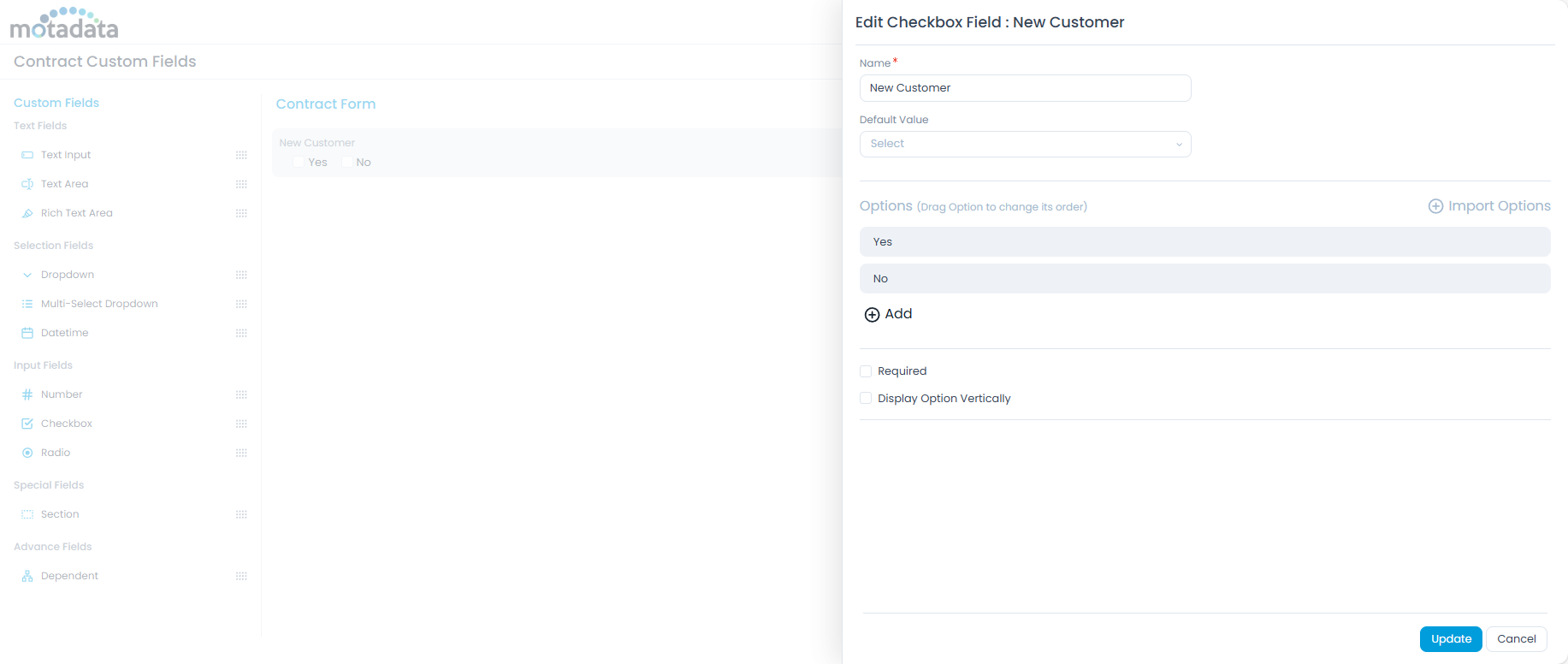The height and width of the screenshot is (664, 1568).
Task: Click the Update button
Action: pyautogui.click(x=1451, y=639)
